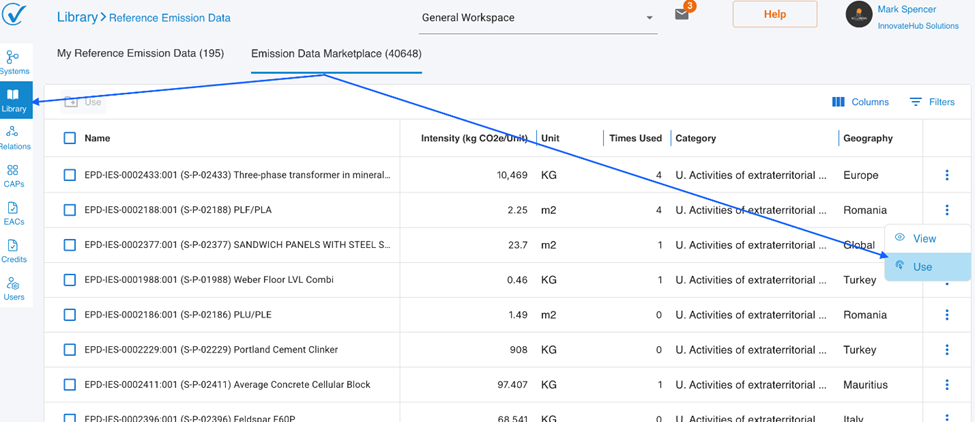Open mail notifications icon
975x422 pixels.
click(x=682, y=15)
